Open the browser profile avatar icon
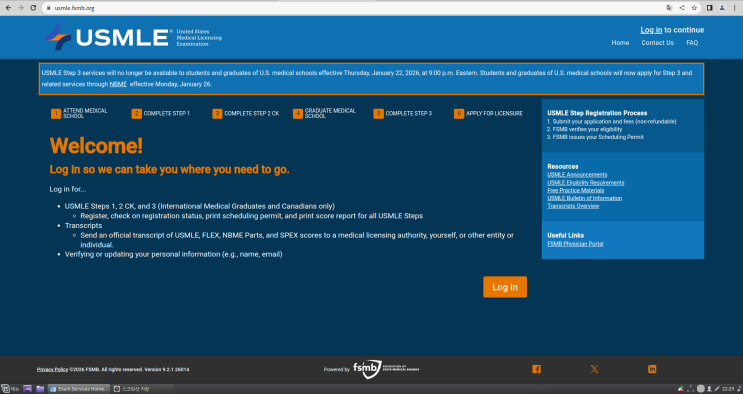Viewport: 743px width, 394px height. coord(722,8)
